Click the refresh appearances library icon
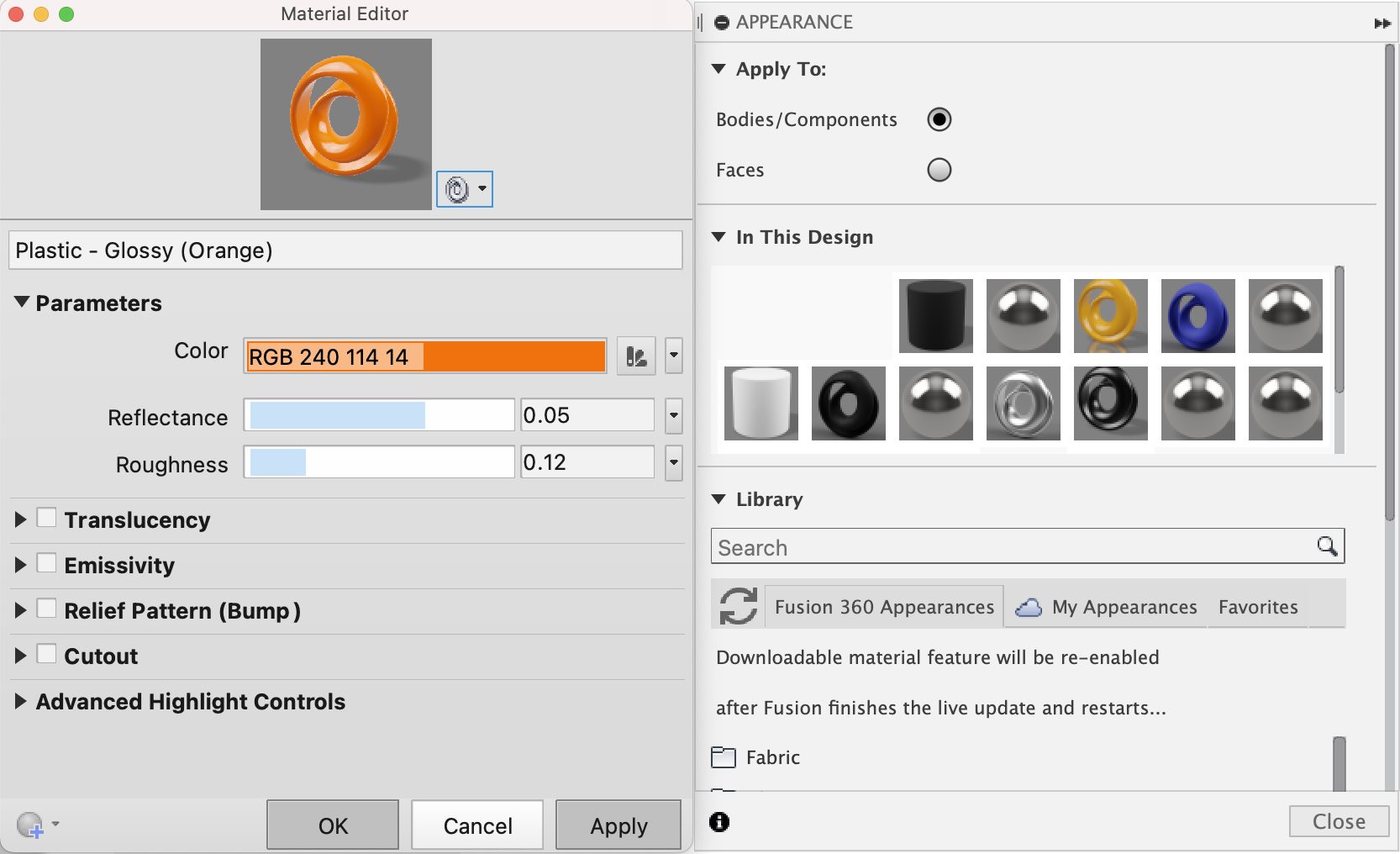This screenshot has width=1400, height=854. click(737, 606)
